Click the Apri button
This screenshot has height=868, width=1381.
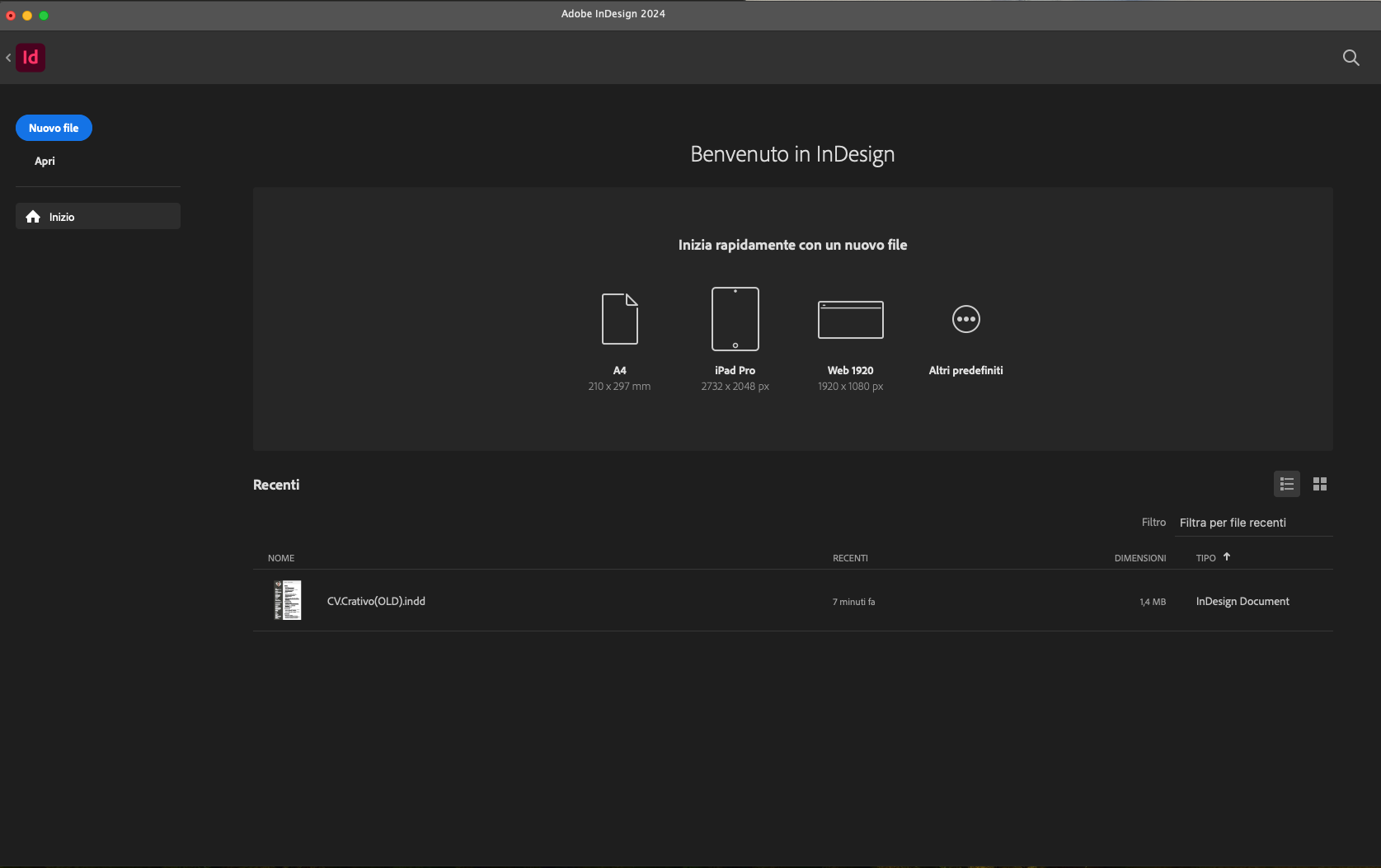click(x=45, y=162)
